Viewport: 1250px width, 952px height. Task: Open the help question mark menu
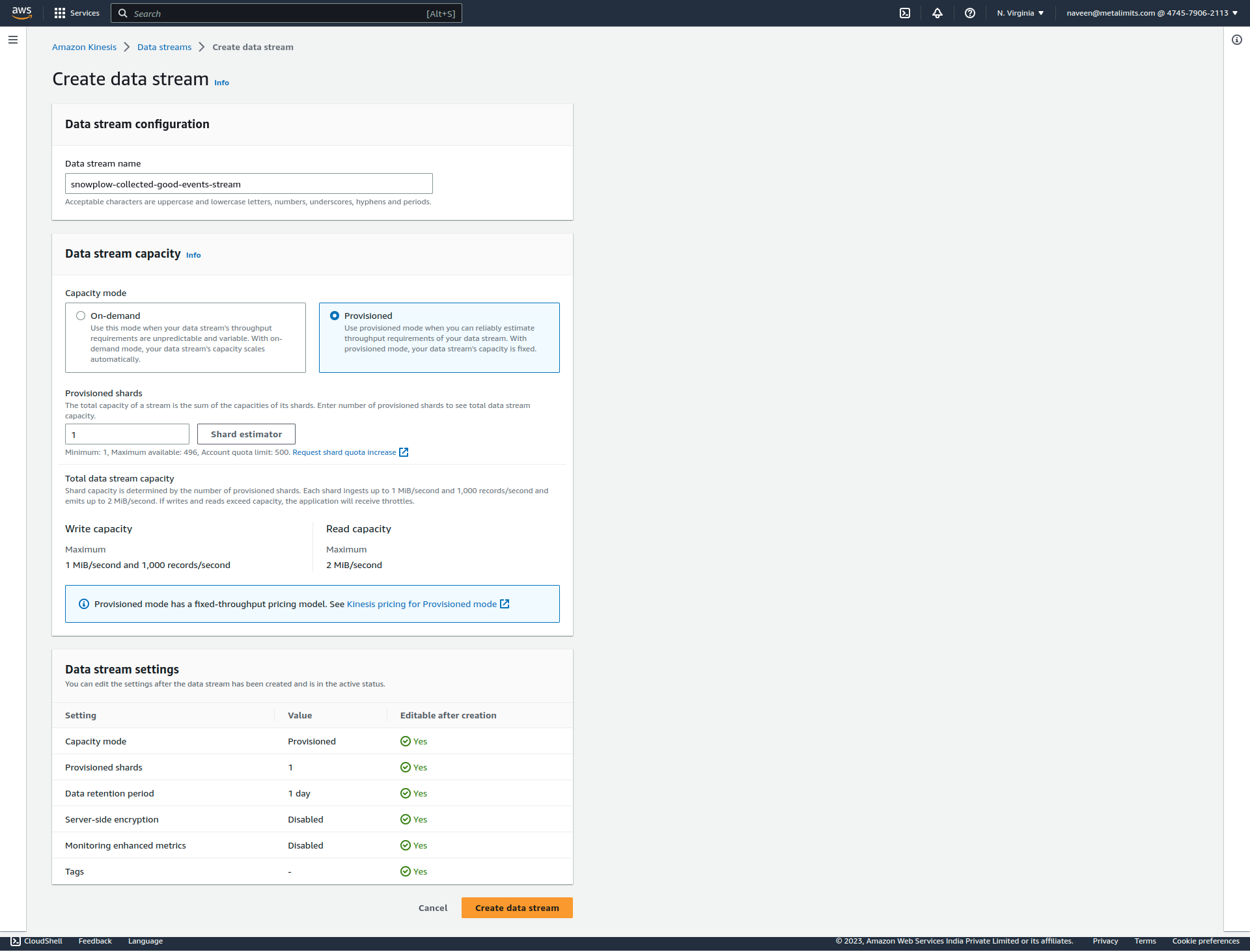(970, 13)
